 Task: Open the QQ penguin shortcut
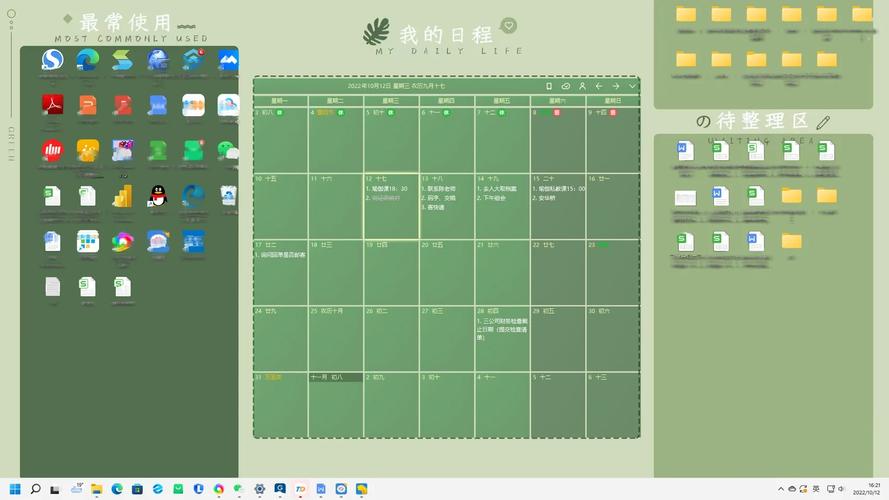tap(158, 196)
